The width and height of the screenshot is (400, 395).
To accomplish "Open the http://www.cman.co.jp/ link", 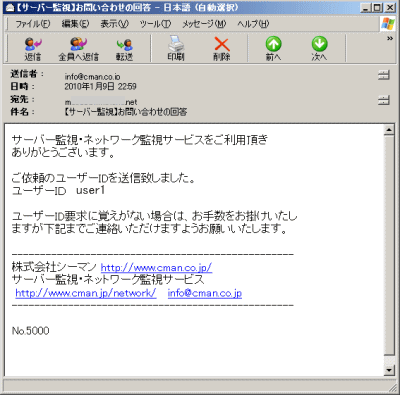I will click(156, 268).
